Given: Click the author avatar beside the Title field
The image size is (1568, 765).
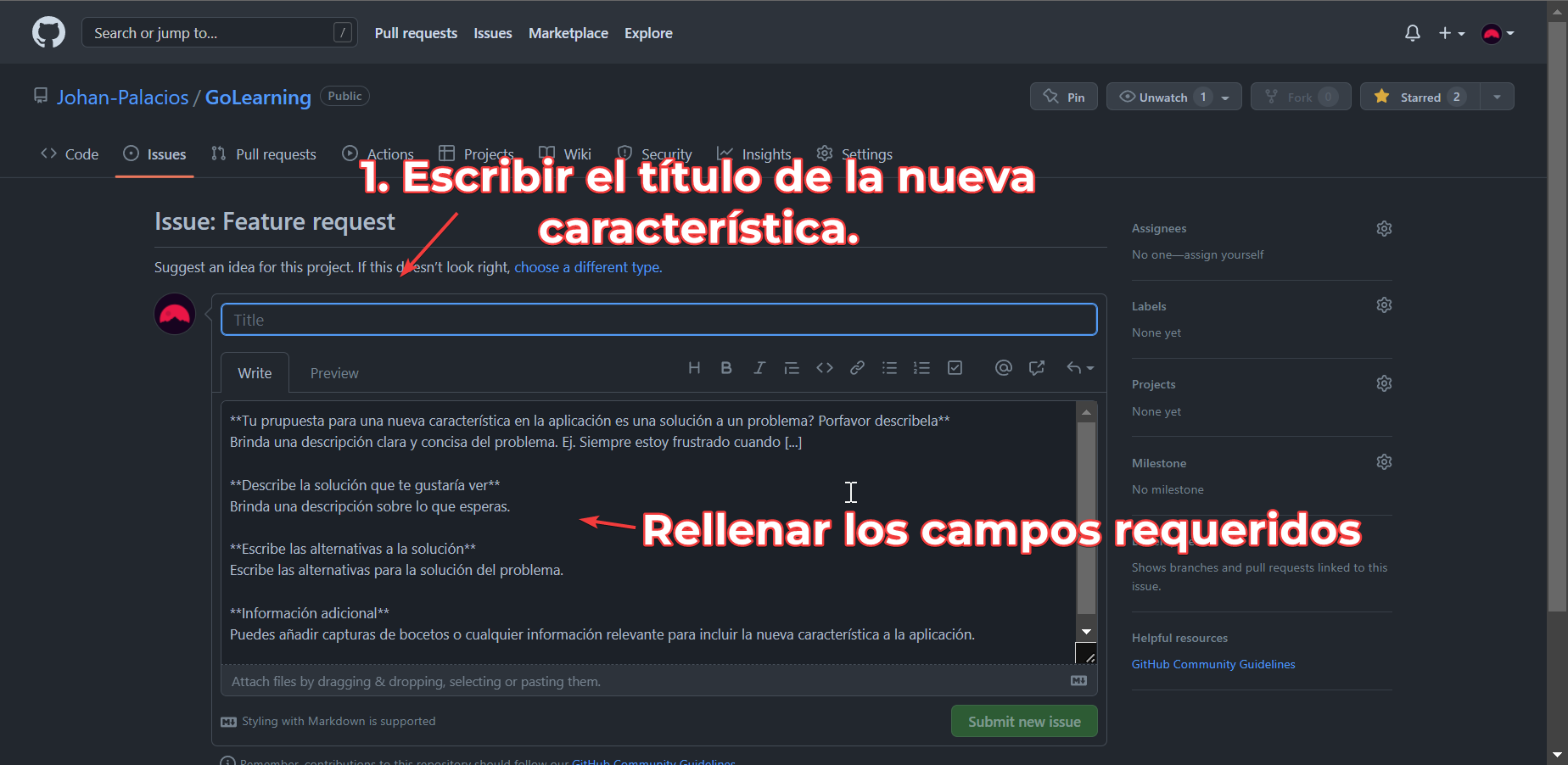Looking at the screenshot, I should [x=175, y=314].
